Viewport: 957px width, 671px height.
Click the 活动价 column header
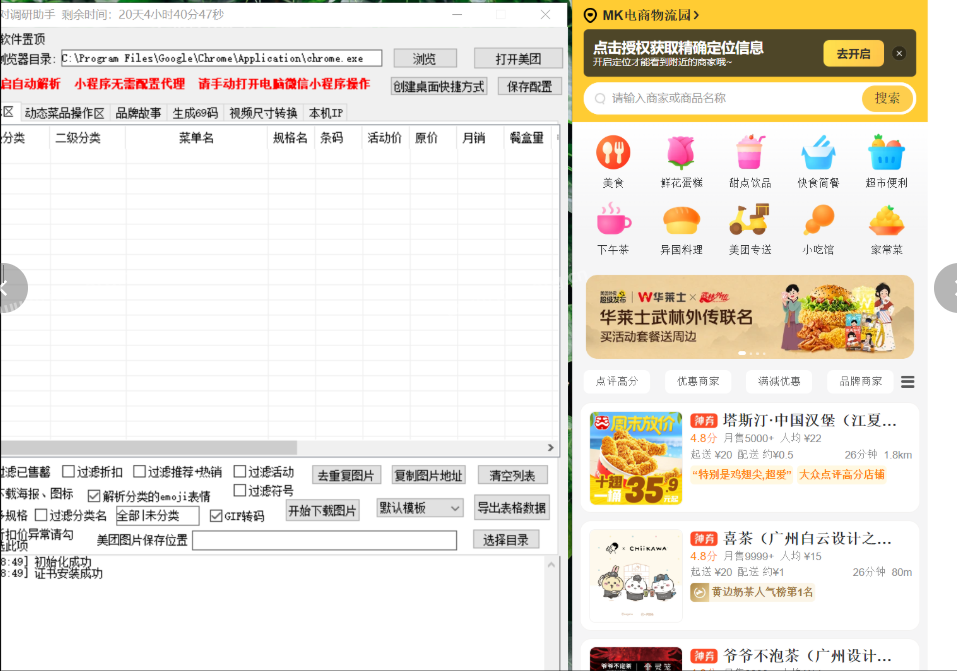click(385, 138)
